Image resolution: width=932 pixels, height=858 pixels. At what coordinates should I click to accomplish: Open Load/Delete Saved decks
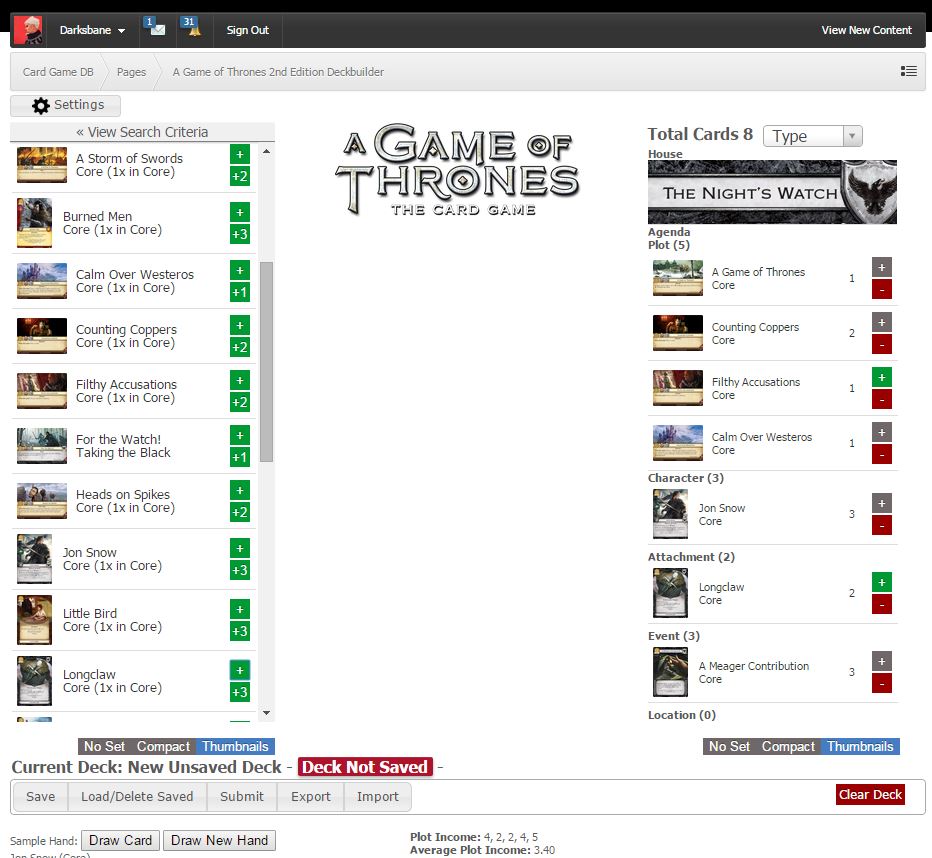[137, 796]
